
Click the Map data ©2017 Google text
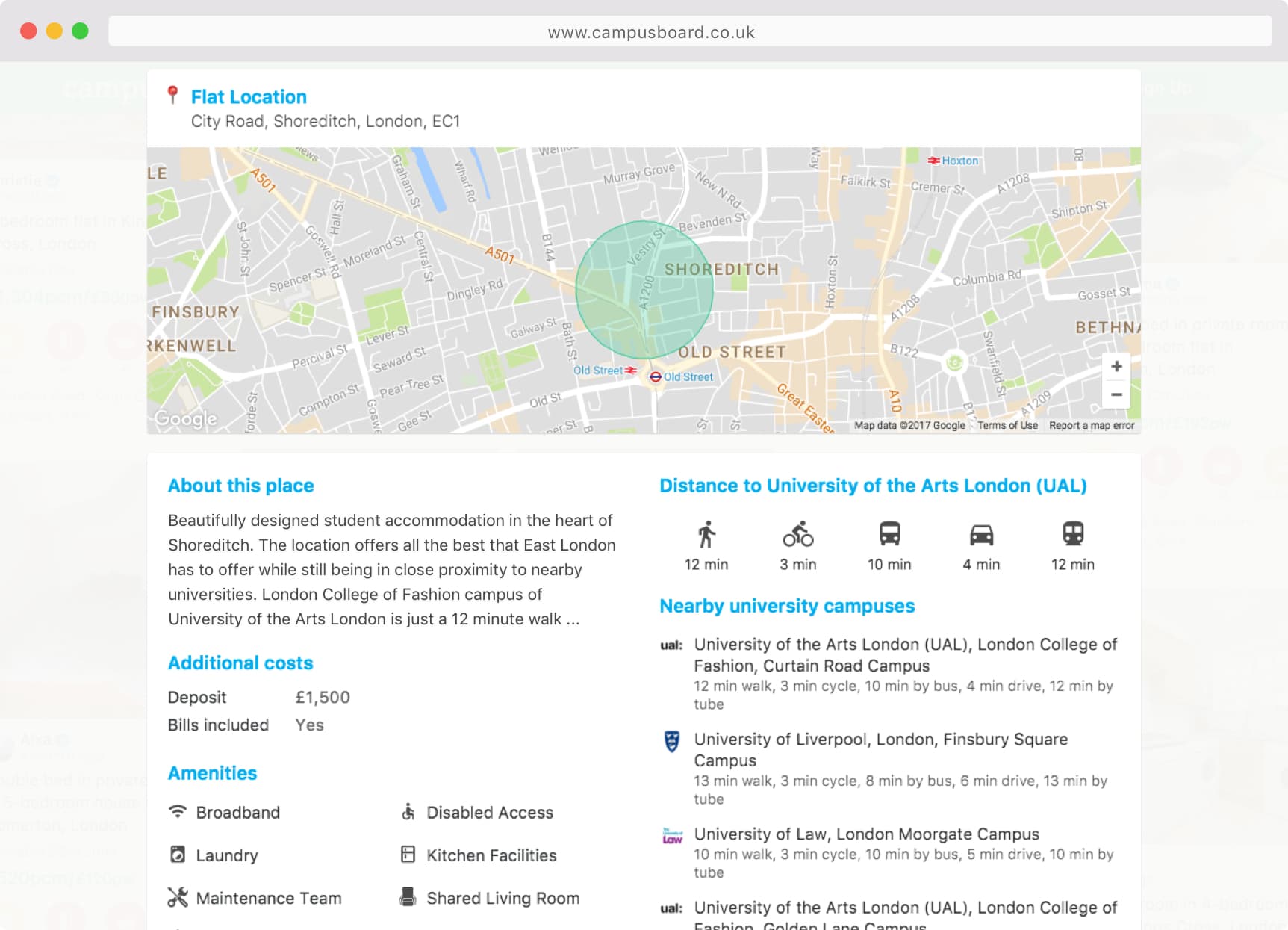coord(909,425)
